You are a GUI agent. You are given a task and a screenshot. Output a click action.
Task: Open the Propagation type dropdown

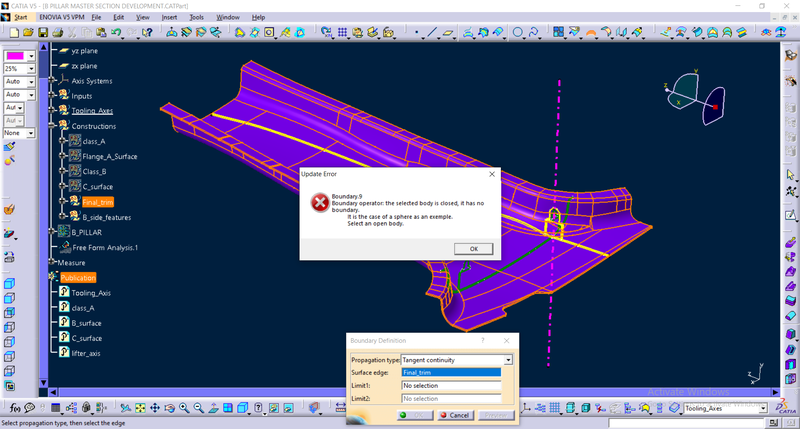coord(508,359)
